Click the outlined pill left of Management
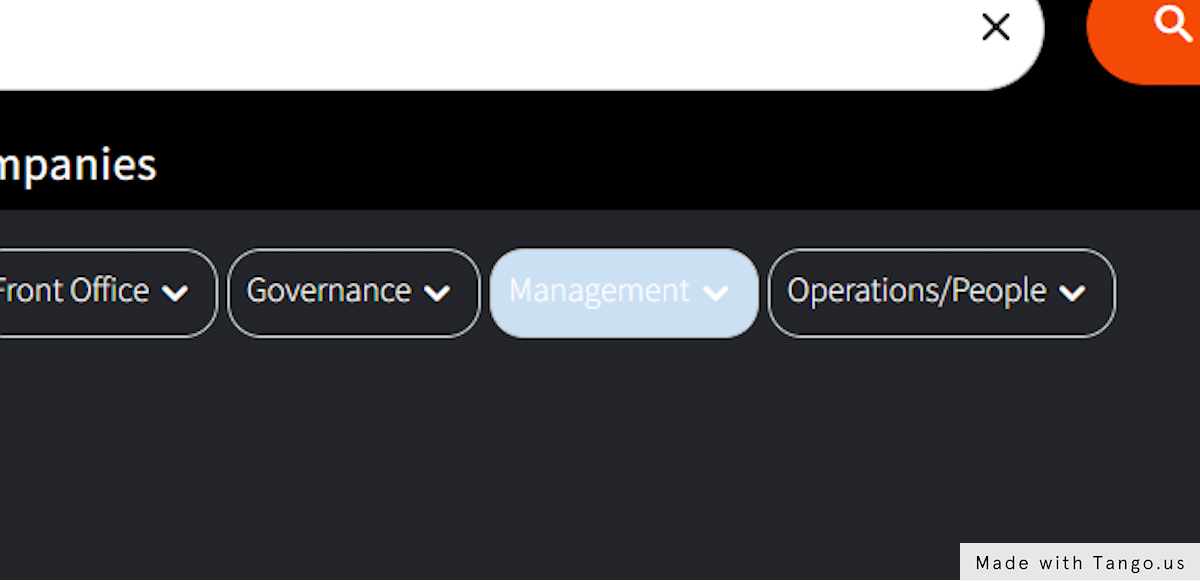1200x581 pixels. (354, 293)
